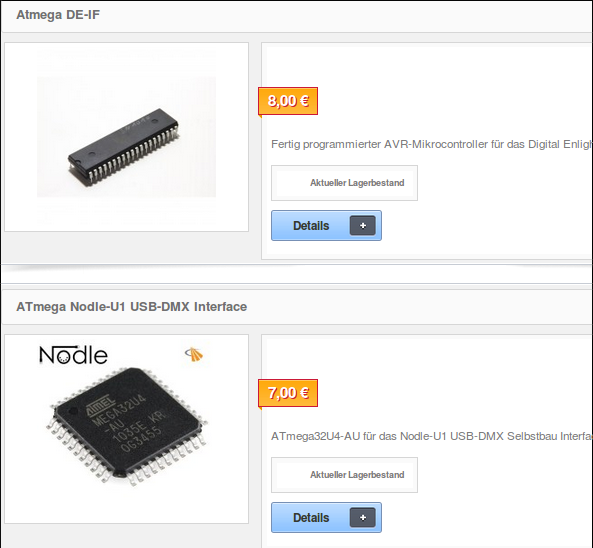Click the plus icon on second Details button
The height and width of the screenshot is (548, 593).
(362, 518)
